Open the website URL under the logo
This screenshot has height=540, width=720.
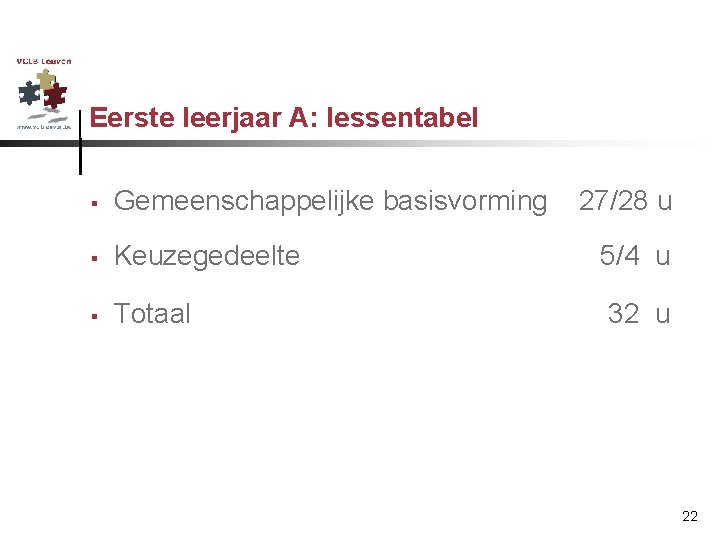(43, 127)
